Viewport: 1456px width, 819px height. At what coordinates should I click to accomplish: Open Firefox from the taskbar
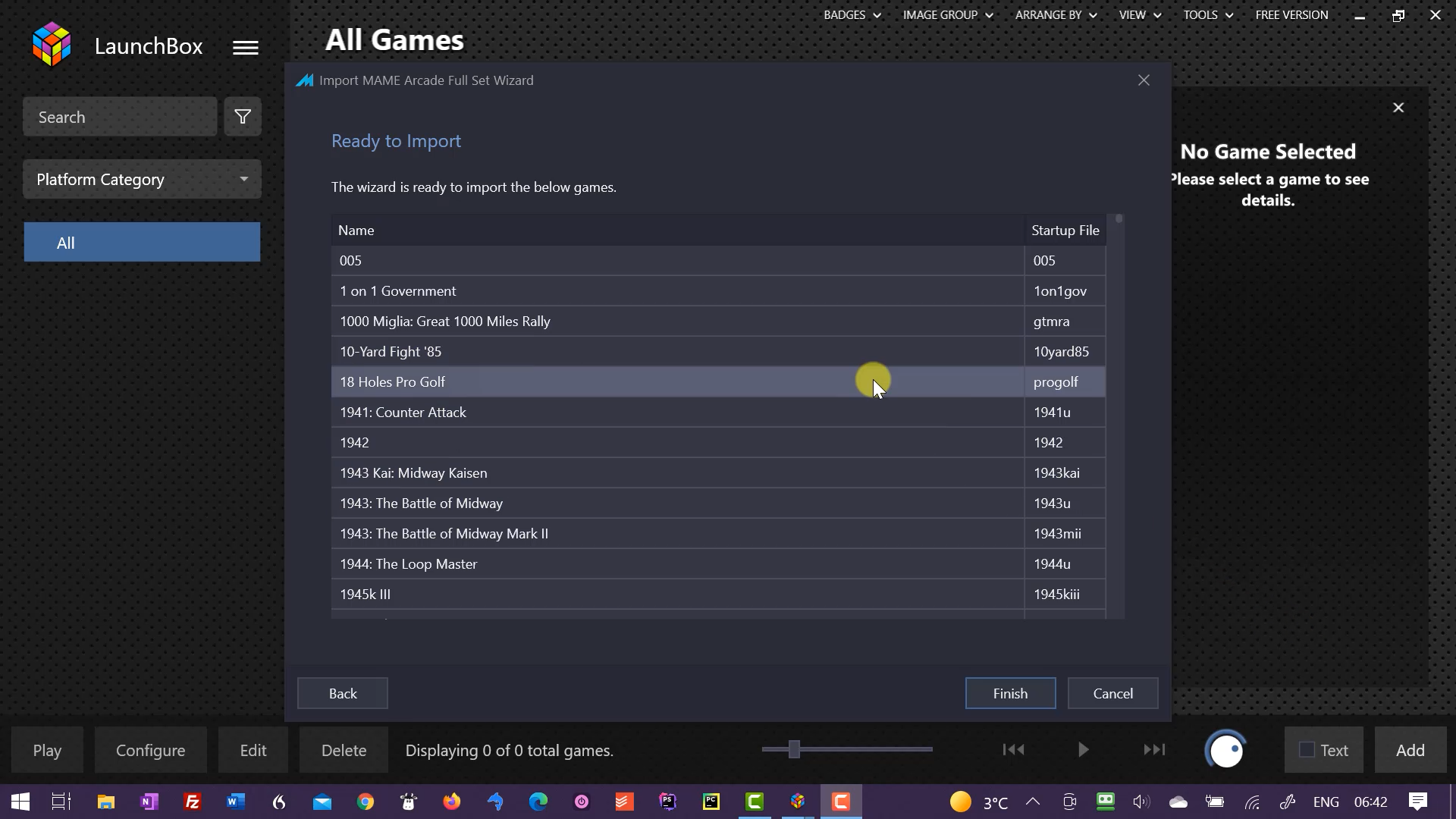[x=452, y=802]
